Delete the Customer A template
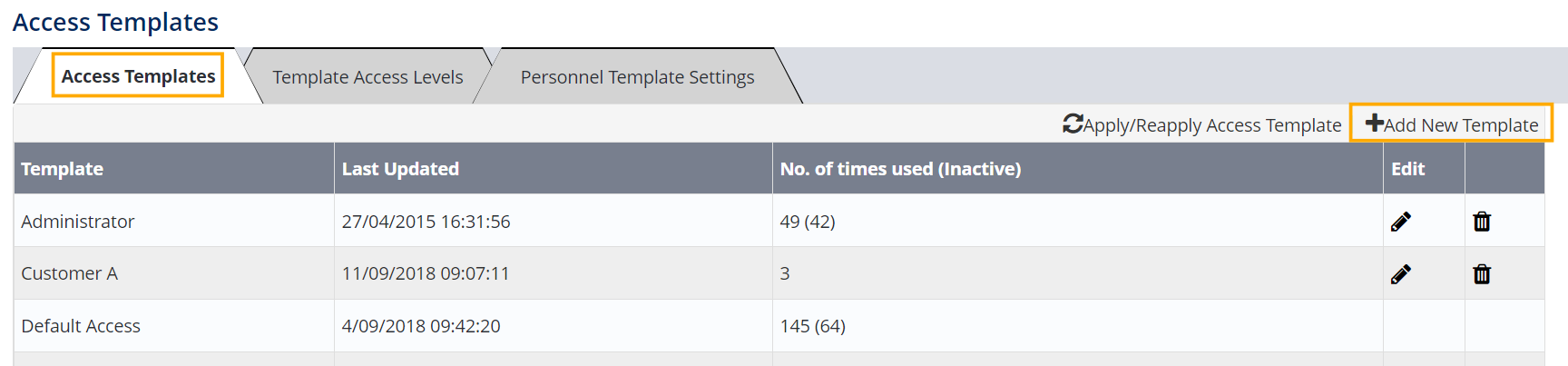The height and width of the screenshot is (366, 1568). tap(1481, 274)
